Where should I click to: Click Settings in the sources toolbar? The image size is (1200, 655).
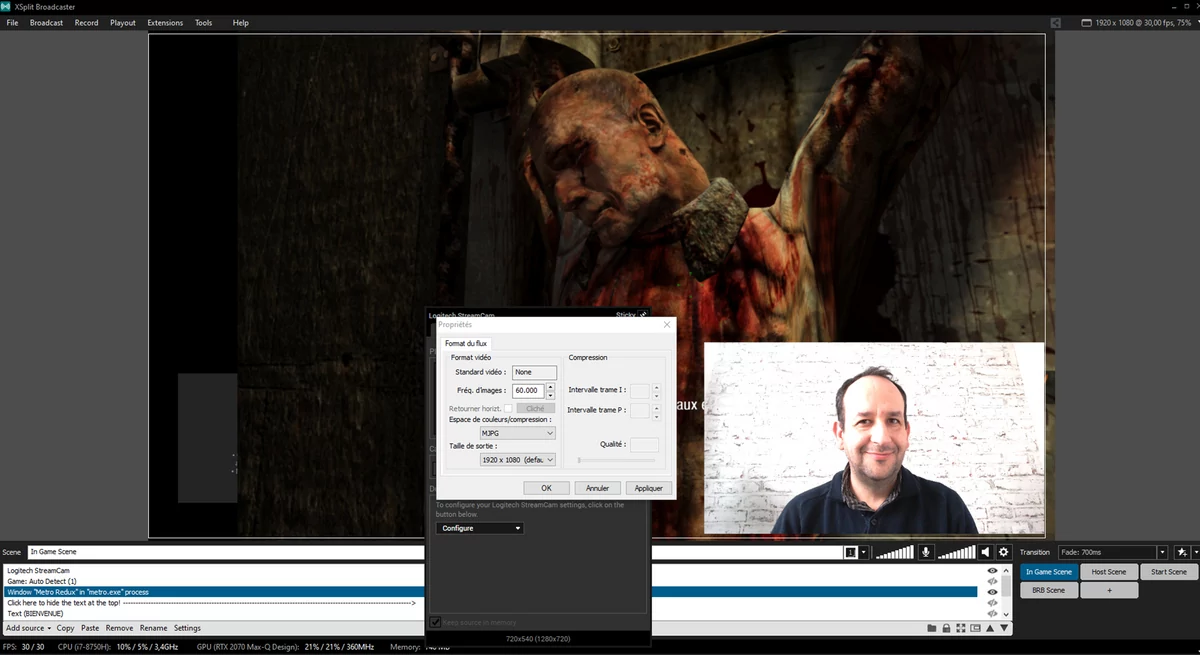pos(187,628)
